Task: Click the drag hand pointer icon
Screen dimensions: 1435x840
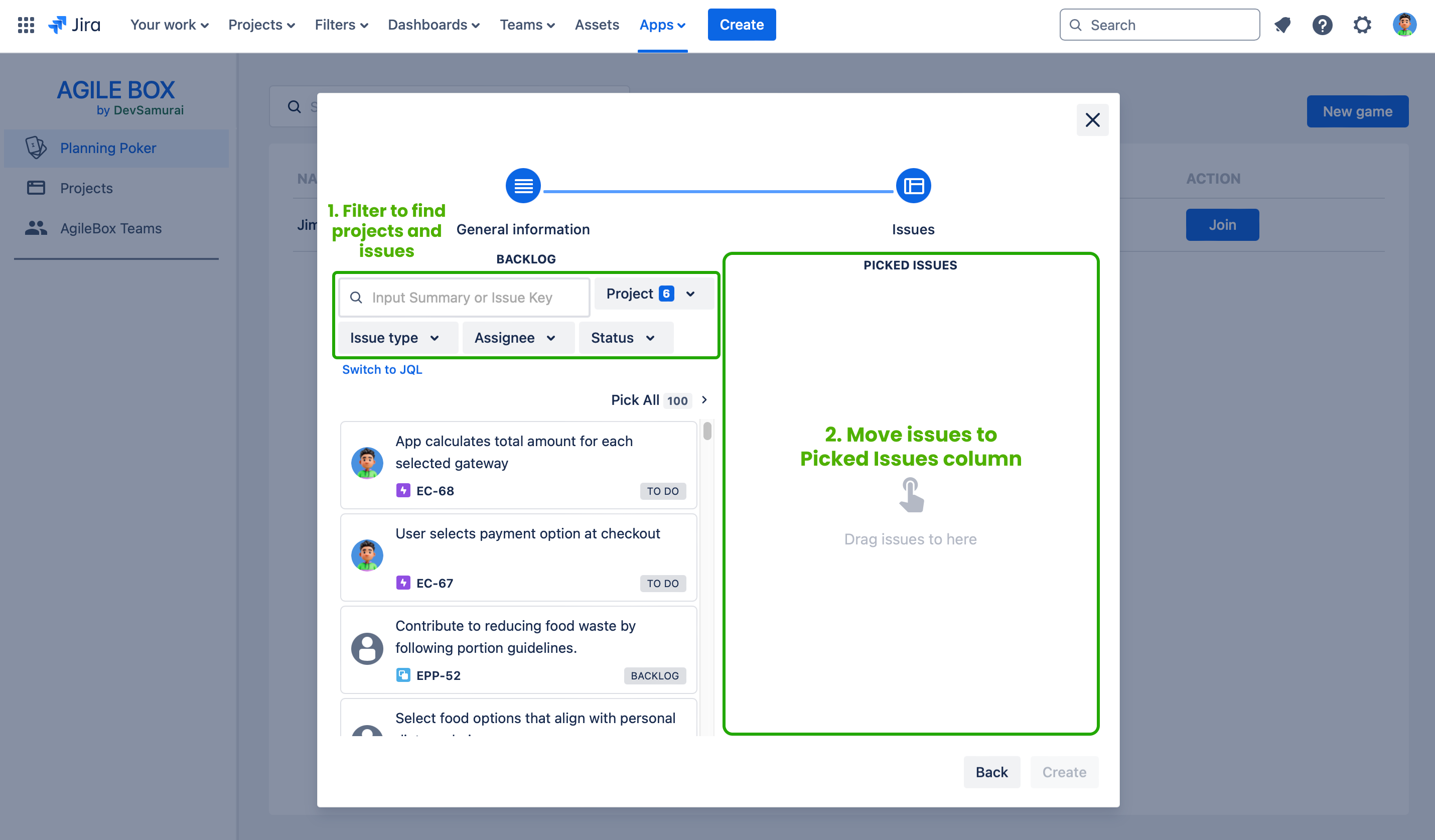Action: [911, 495]
